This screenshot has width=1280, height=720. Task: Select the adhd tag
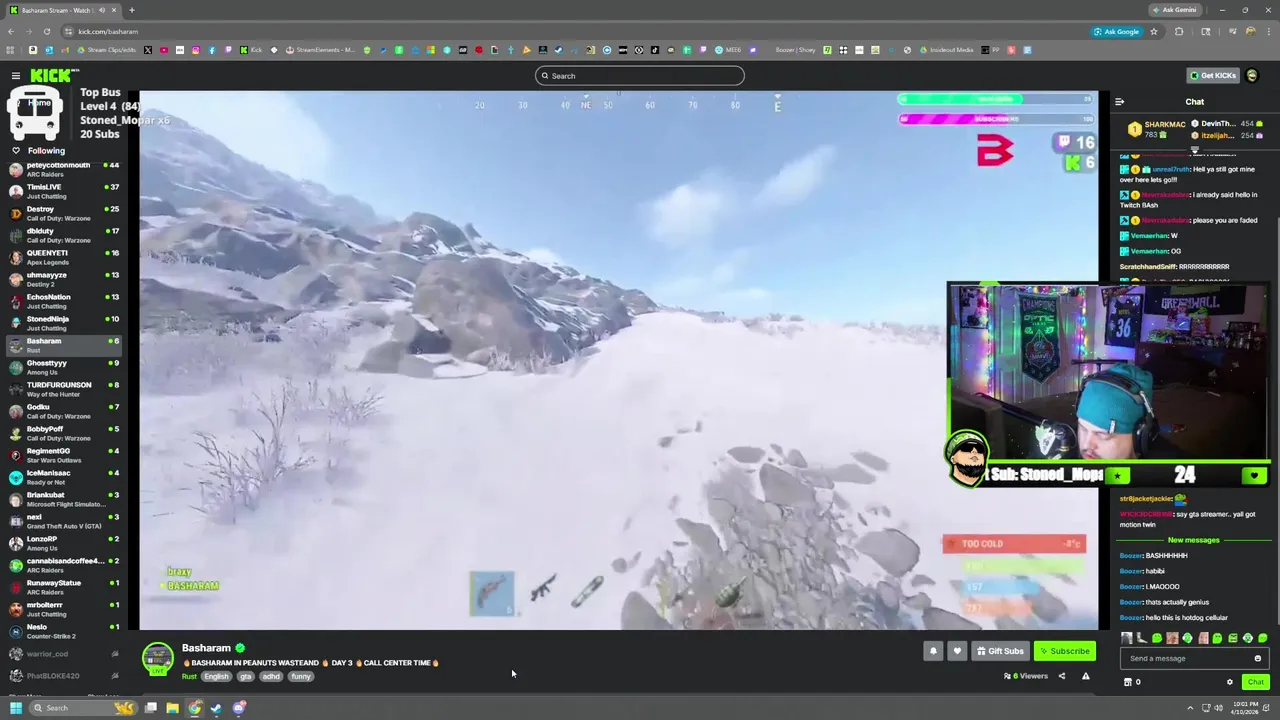coord(271,677)
